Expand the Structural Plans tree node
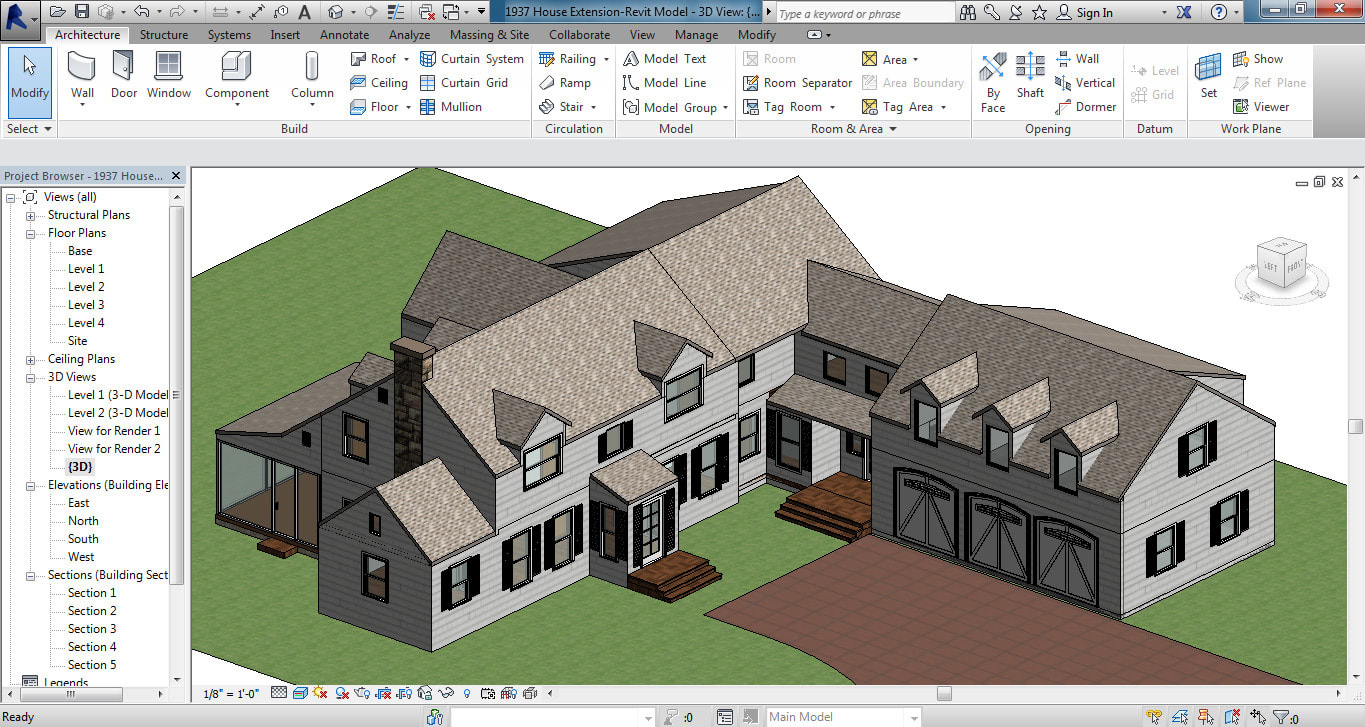This screenshot has height=727, width=1365. click(30, 215)
